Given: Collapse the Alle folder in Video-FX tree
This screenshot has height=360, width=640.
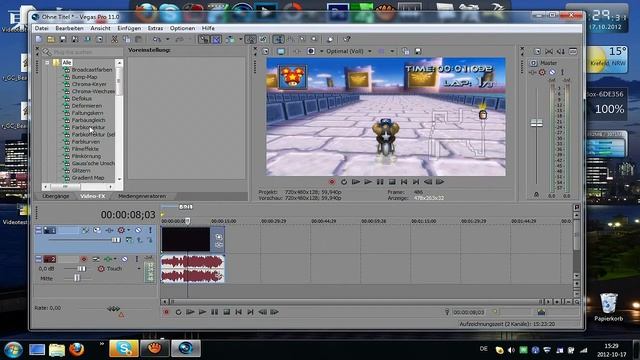Looking at the screenshot, I should 47,63.
